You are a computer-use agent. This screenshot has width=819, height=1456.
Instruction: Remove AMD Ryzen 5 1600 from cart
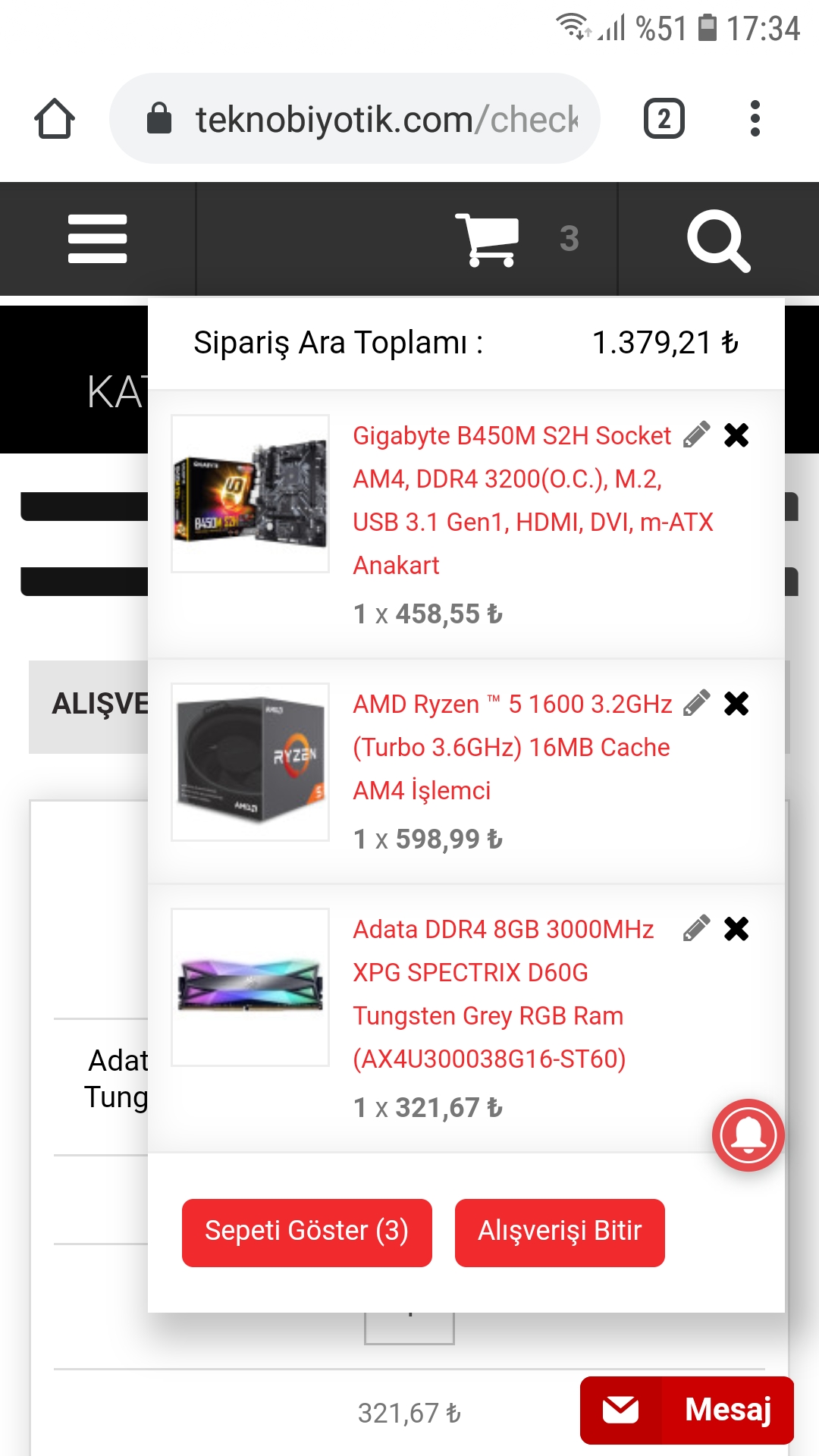pos(736,704)
